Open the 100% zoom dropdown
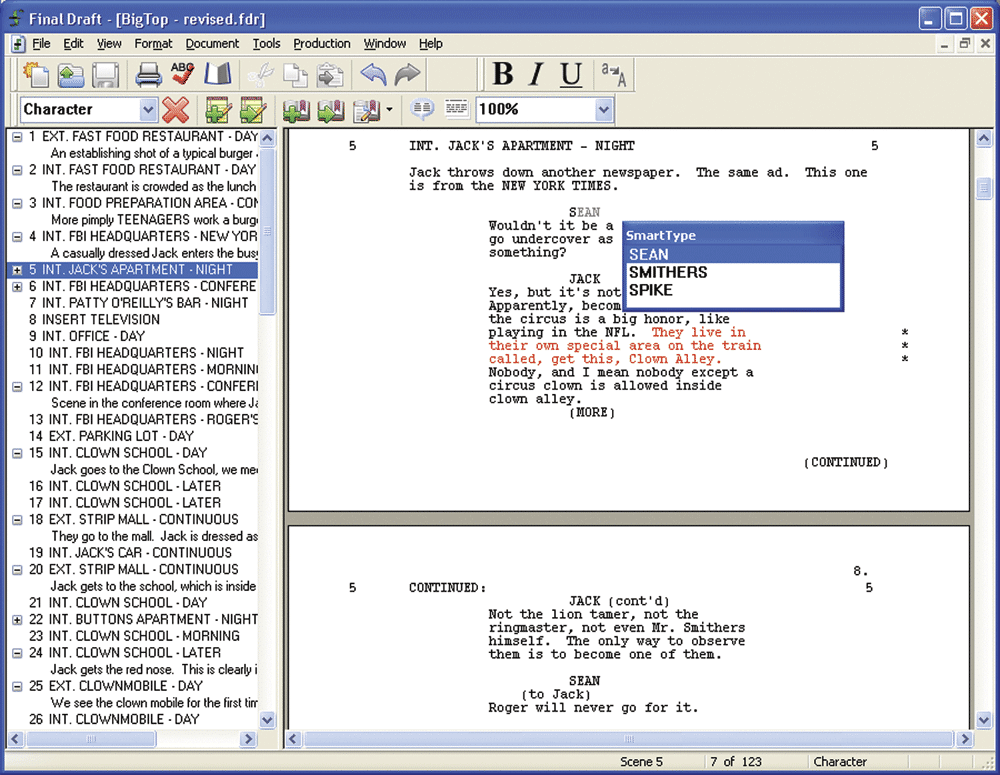 coord(603,110)
